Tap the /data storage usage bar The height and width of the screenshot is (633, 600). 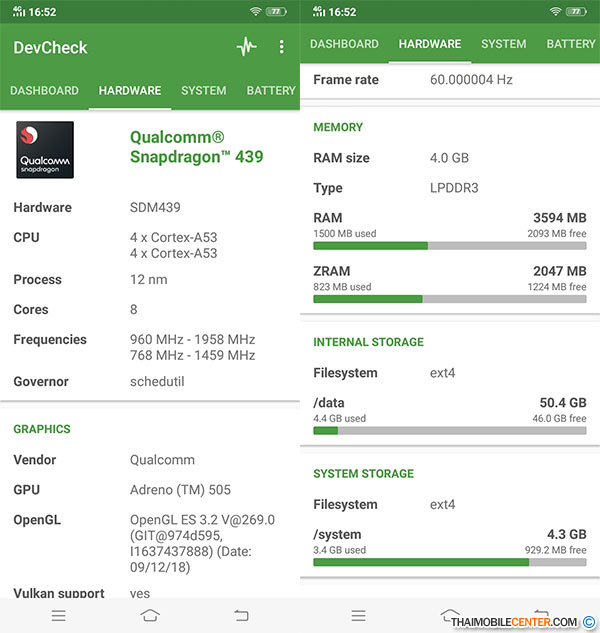click(x=449, y=431)
